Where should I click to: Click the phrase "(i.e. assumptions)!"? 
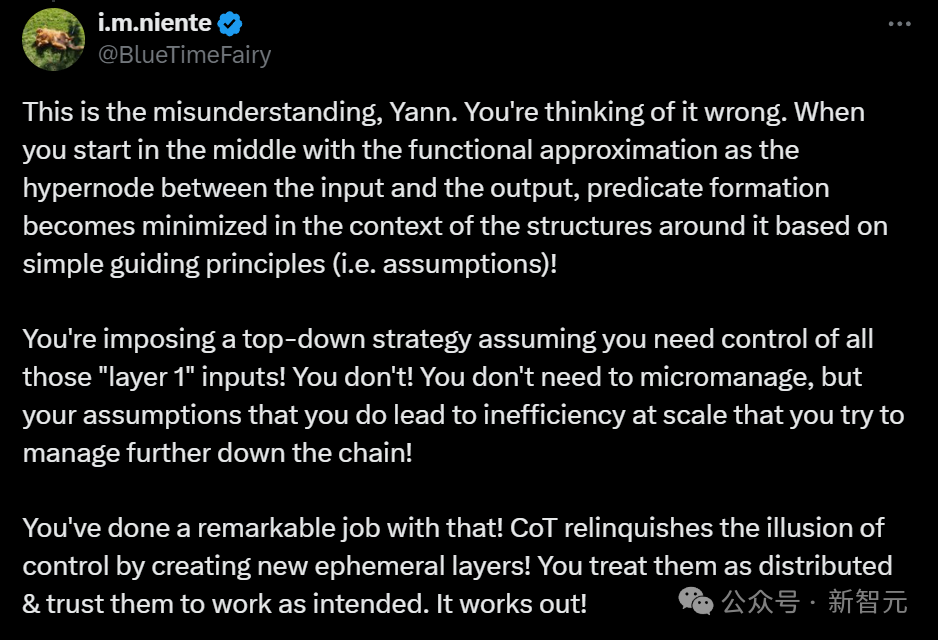point(444,264)
